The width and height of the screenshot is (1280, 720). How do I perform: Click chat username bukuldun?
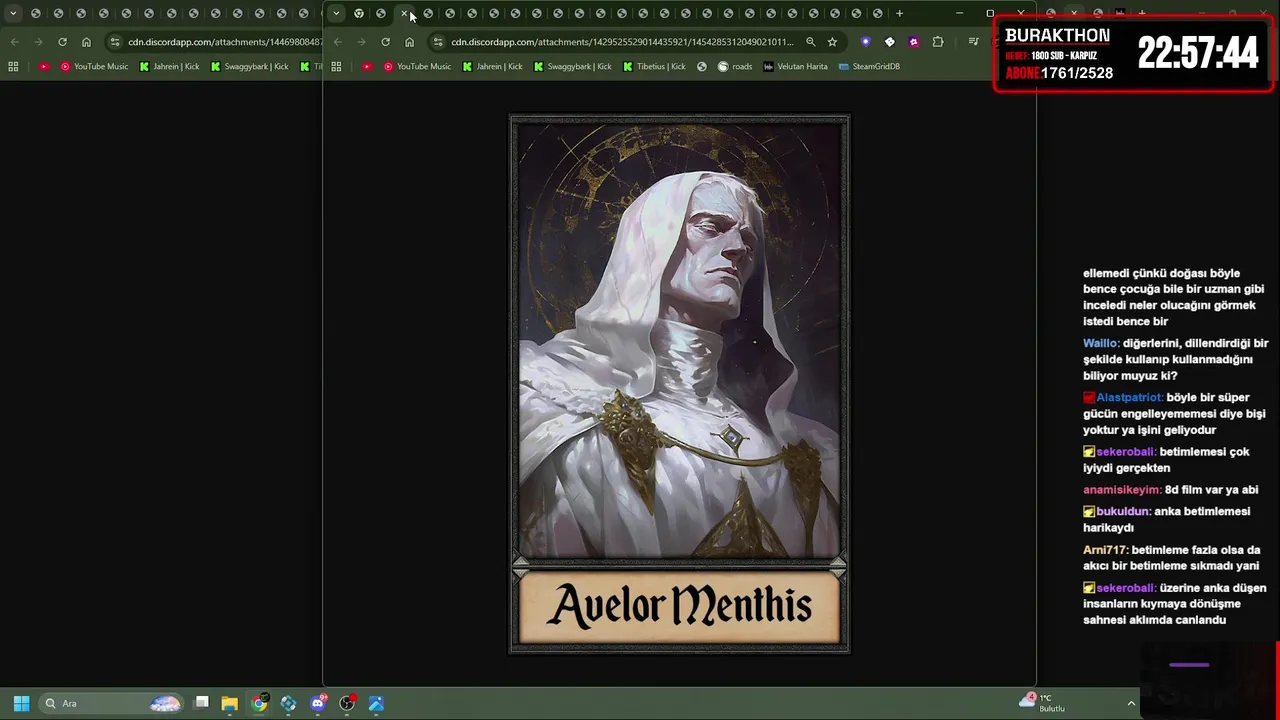1123,511
